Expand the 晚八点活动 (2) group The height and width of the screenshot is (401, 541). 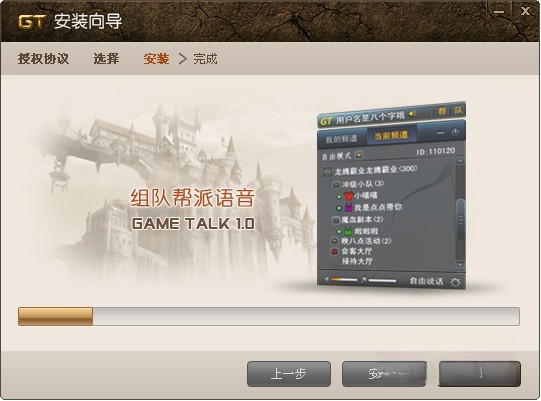[x=334, y=241]
